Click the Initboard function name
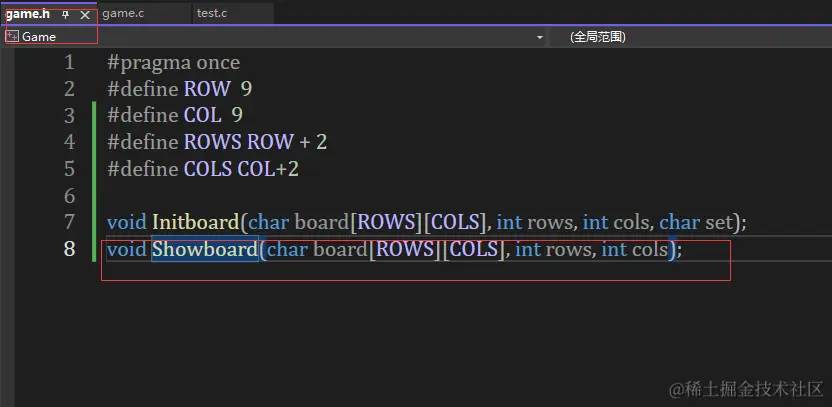Screen dimensions: 832x407 pyautogui.click(x=196, y=222)
